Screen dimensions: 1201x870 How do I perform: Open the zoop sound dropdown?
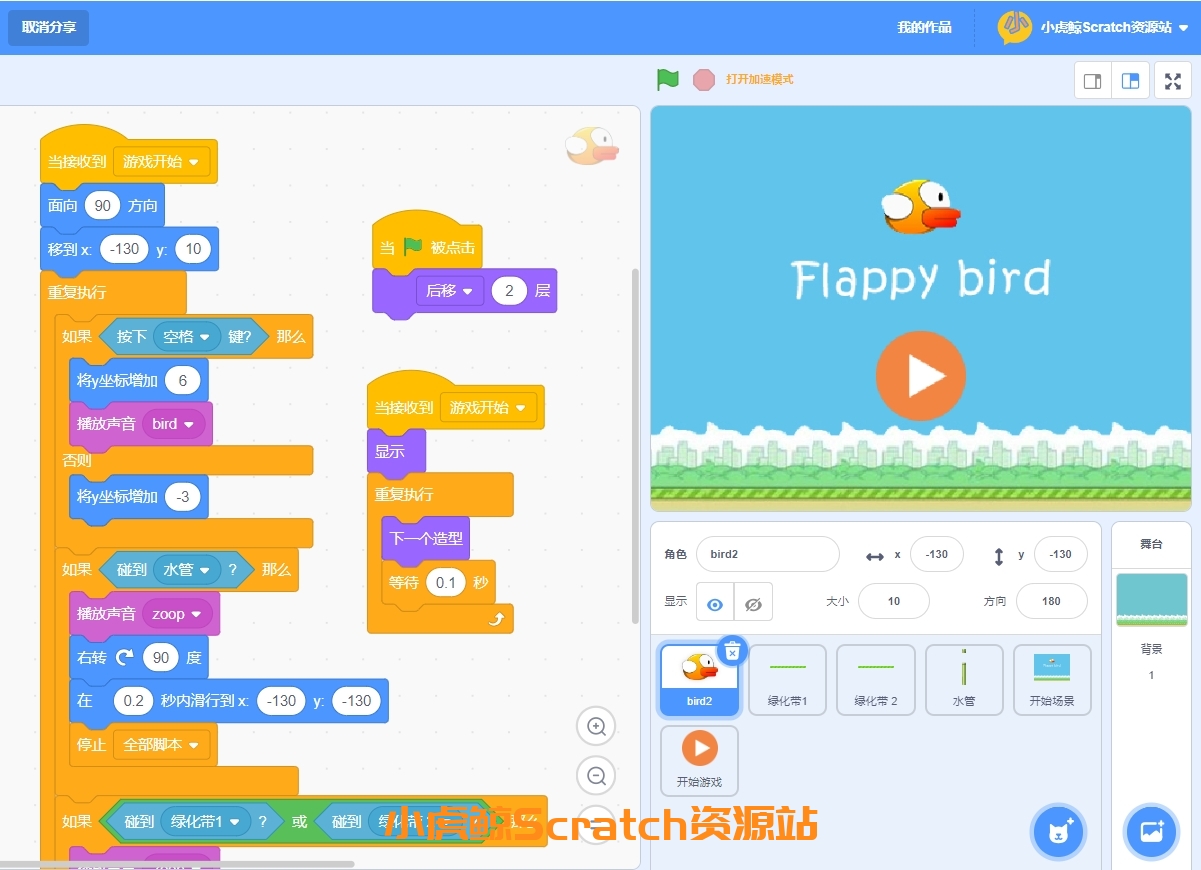point(176,614)
